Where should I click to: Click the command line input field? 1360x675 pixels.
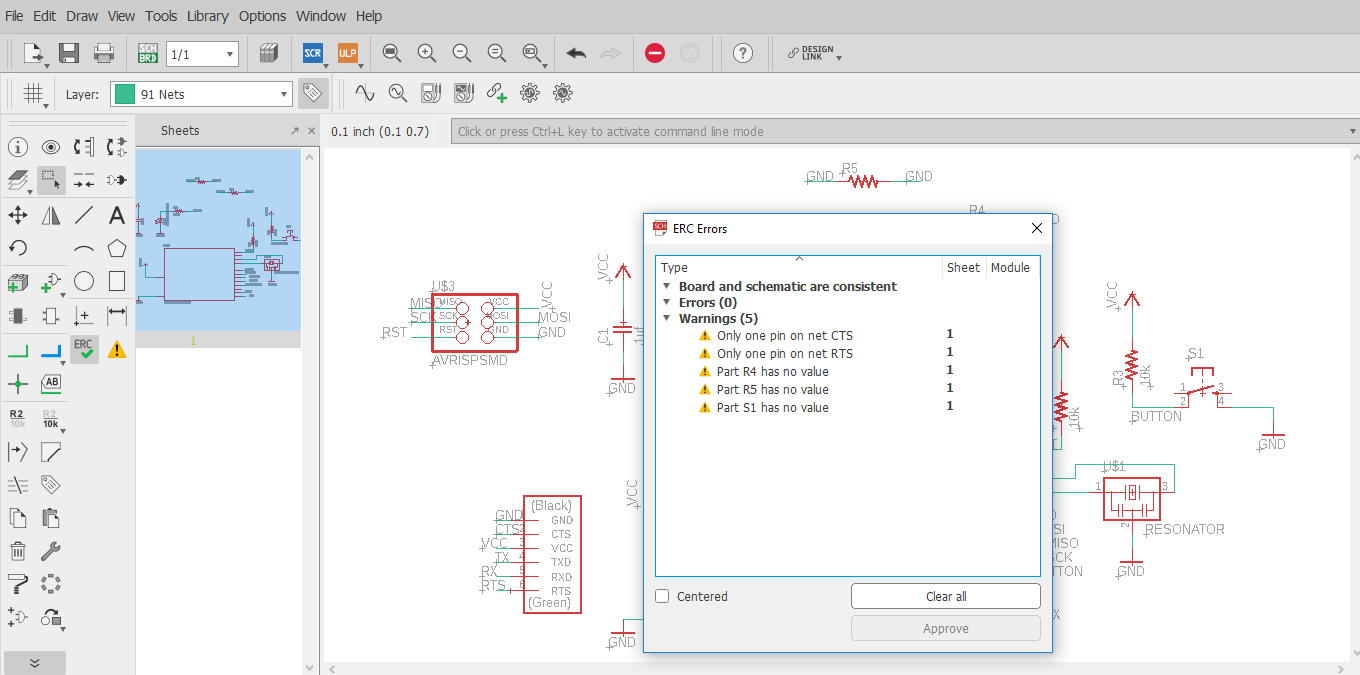904,131
